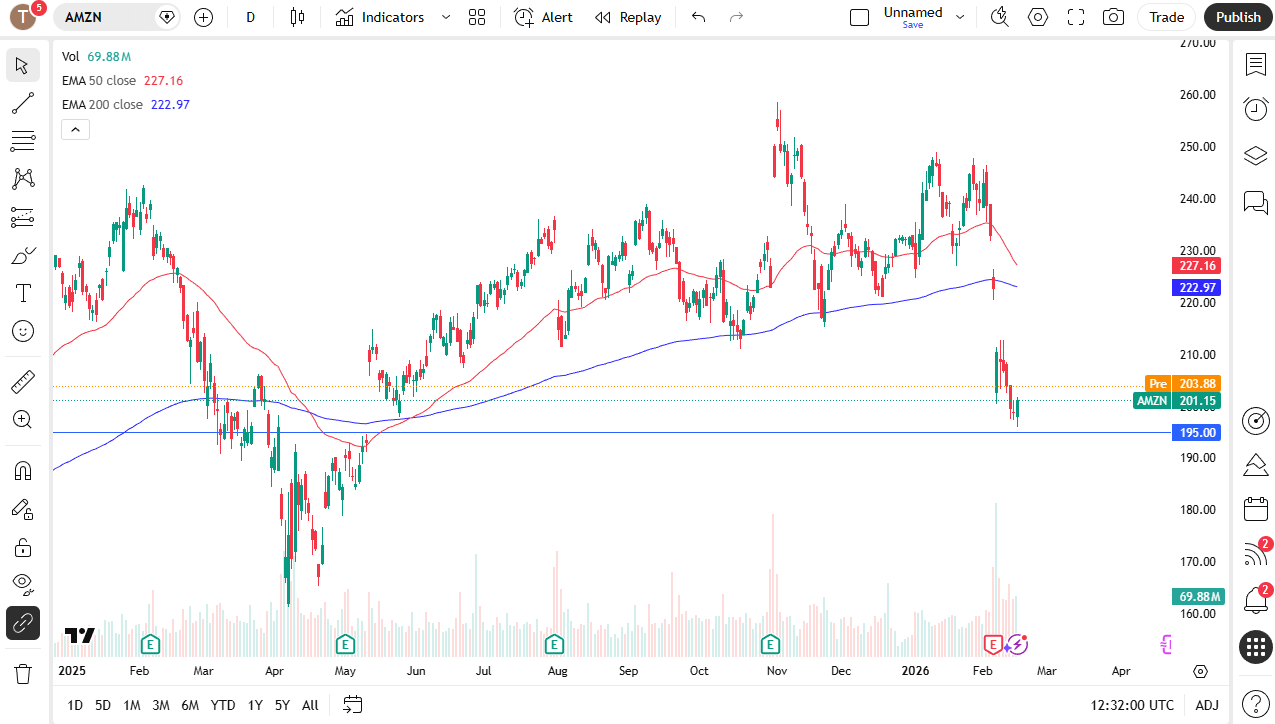Change the D interval setting
This screenshot has width=1275, height=724.
point(251,17)
